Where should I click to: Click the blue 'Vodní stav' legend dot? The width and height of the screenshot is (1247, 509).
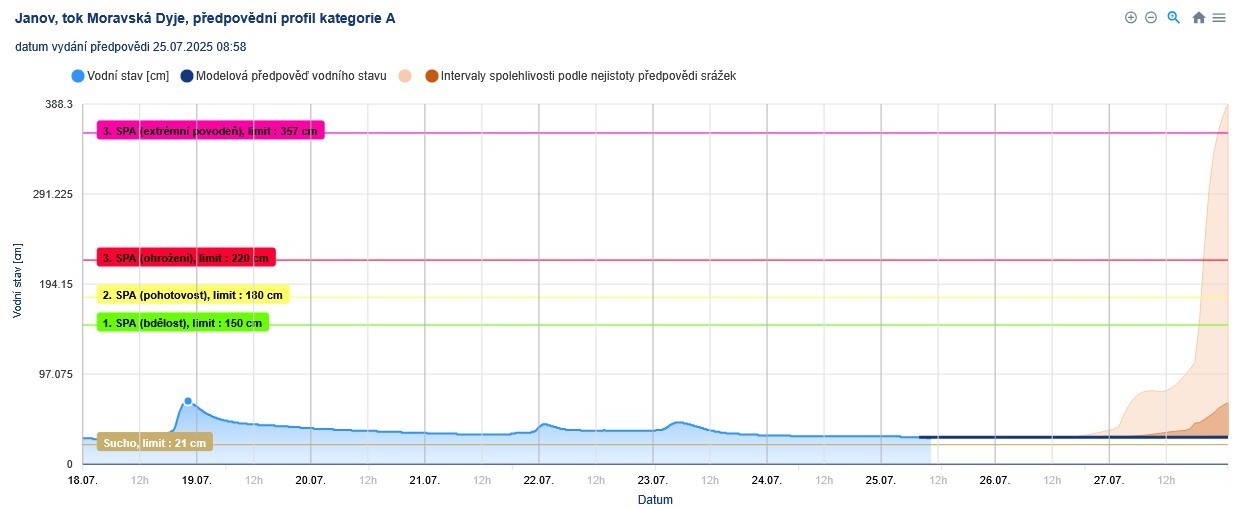tap(78, 76)
